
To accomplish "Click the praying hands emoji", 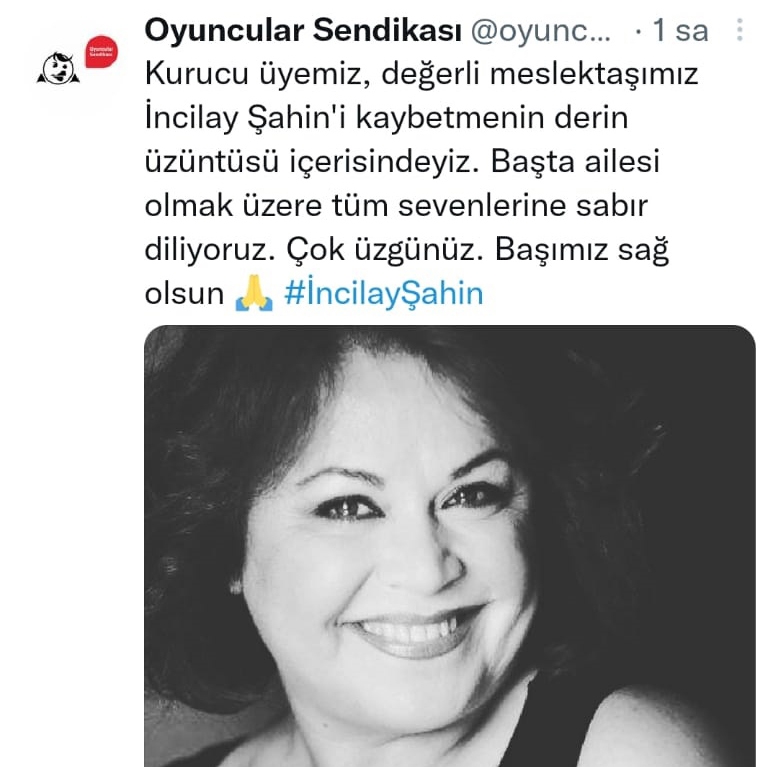I will point(254,293).
